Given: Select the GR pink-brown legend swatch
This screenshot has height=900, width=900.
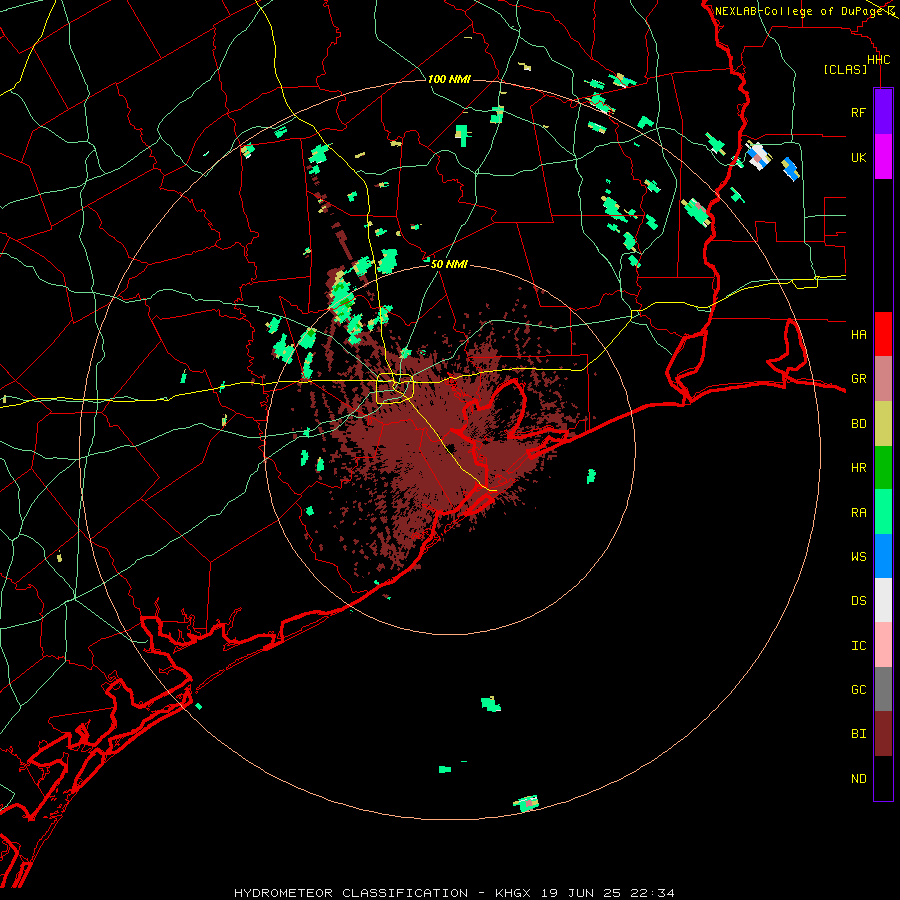Looking at the screenshot, I should point(883,379).
